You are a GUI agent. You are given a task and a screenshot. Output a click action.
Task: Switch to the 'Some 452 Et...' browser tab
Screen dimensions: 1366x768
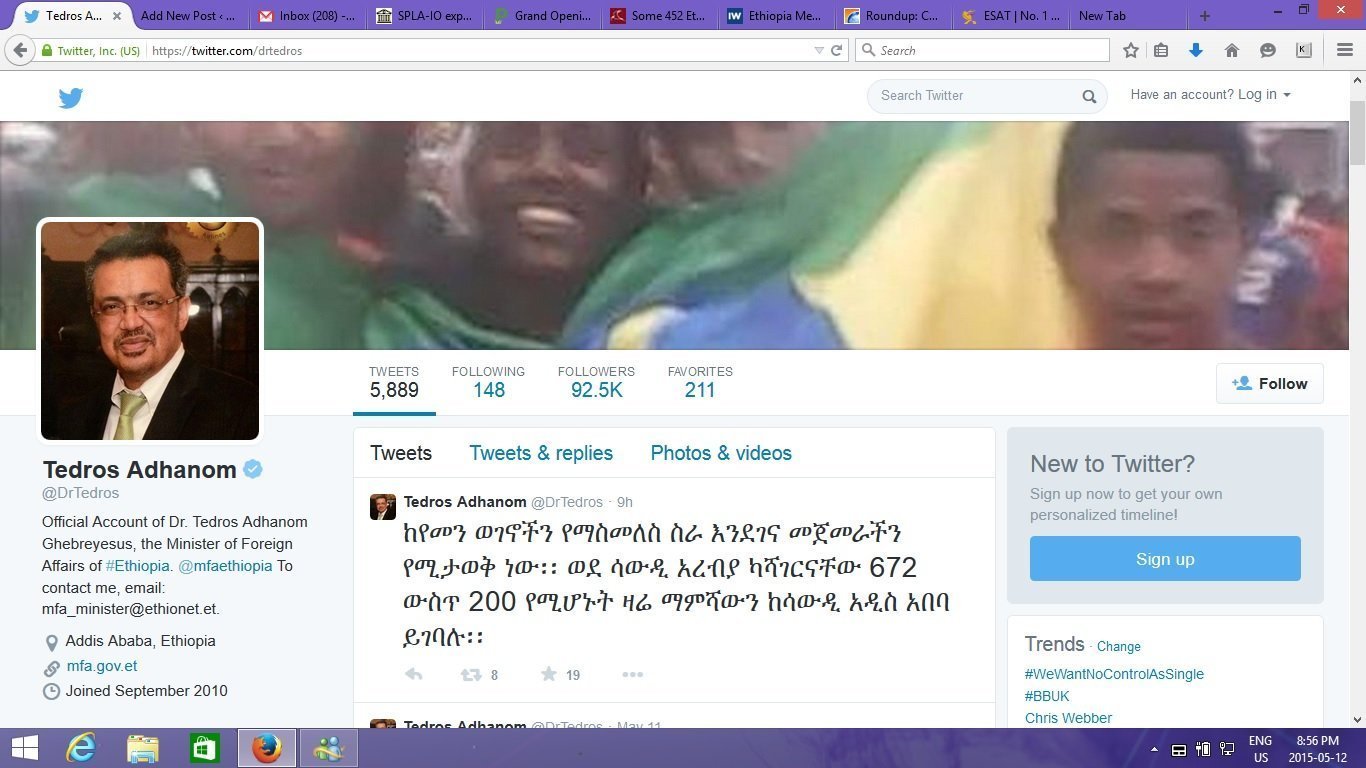click(x=658, y=16)
